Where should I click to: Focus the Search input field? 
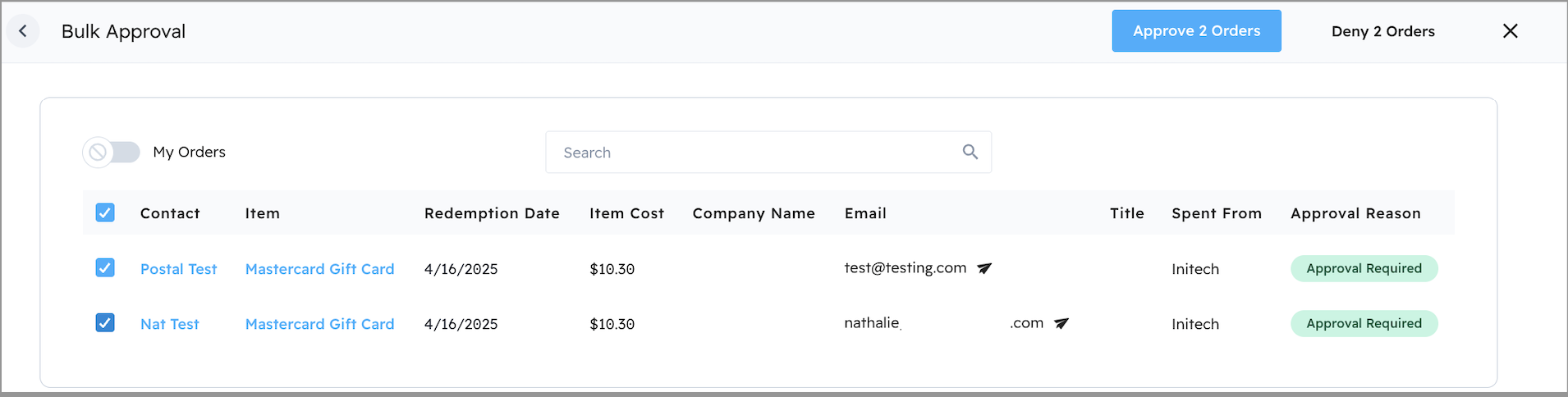[x=755, y=153]
